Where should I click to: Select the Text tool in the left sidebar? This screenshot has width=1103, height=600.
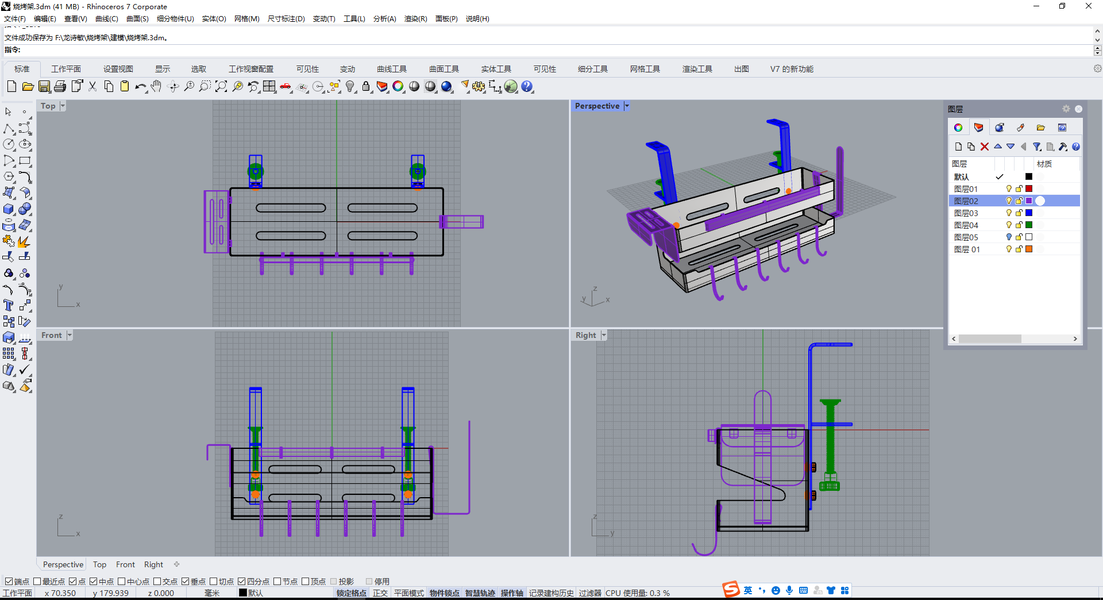tap(8, 305)
